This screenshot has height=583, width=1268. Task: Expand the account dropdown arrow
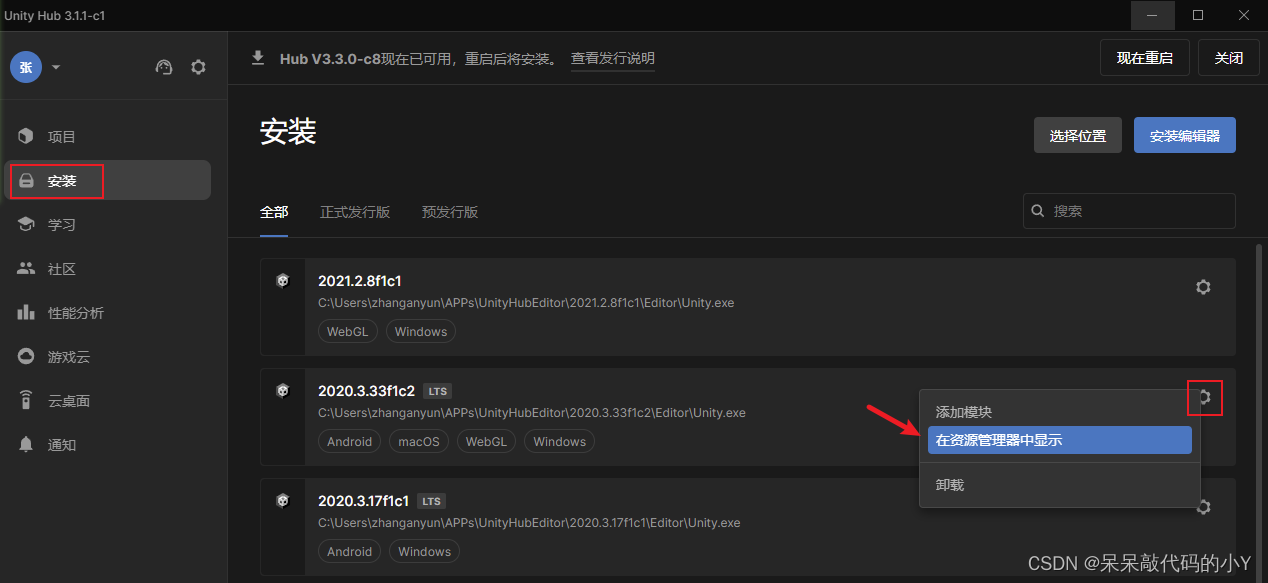pos(56,68)
